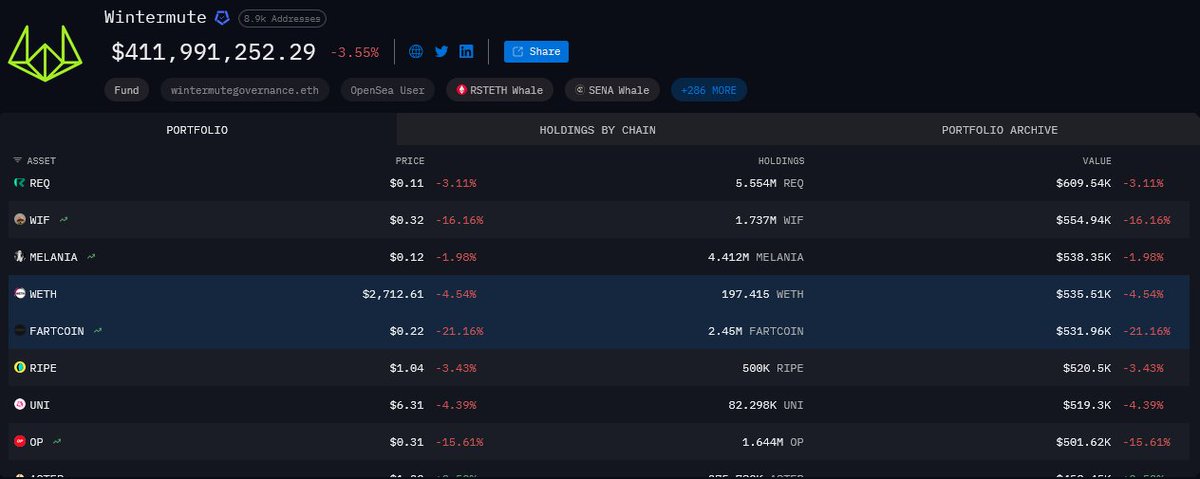
Task: Open the RIPE asset name
Action: 43,368
